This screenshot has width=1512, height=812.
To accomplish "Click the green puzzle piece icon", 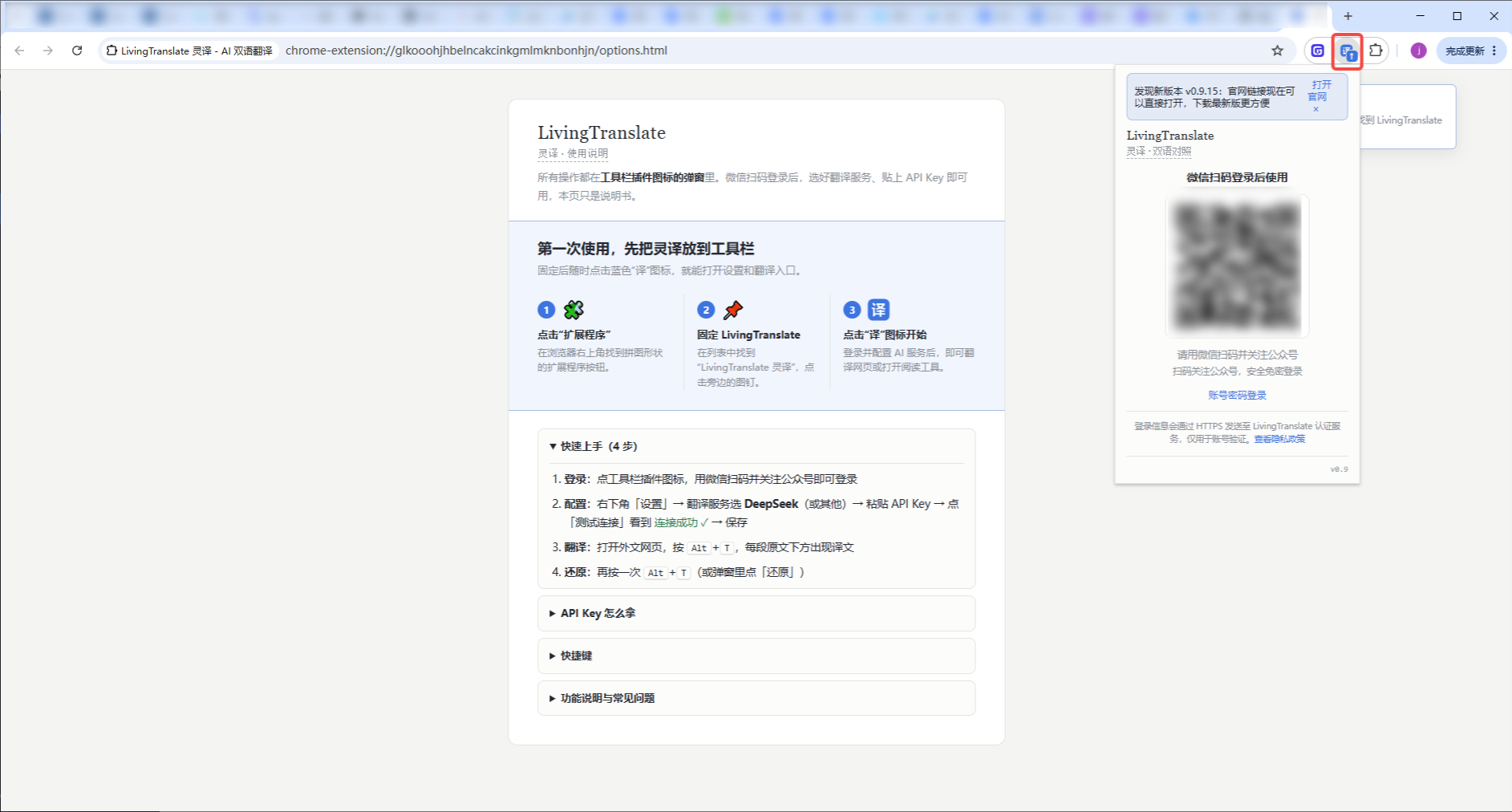I will click(x=574, y=310).
